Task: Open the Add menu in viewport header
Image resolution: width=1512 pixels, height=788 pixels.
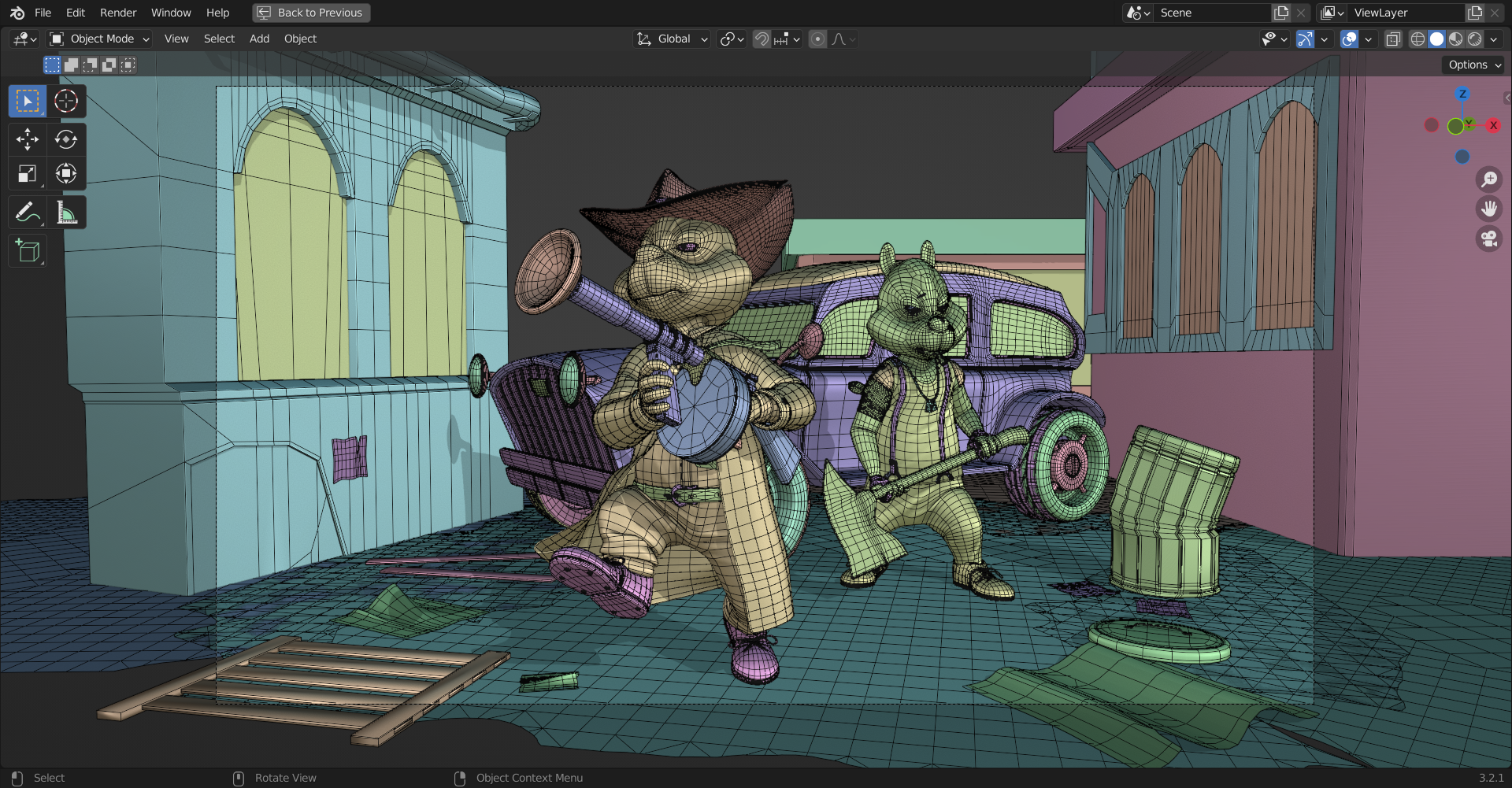Action: coord(259,39)
